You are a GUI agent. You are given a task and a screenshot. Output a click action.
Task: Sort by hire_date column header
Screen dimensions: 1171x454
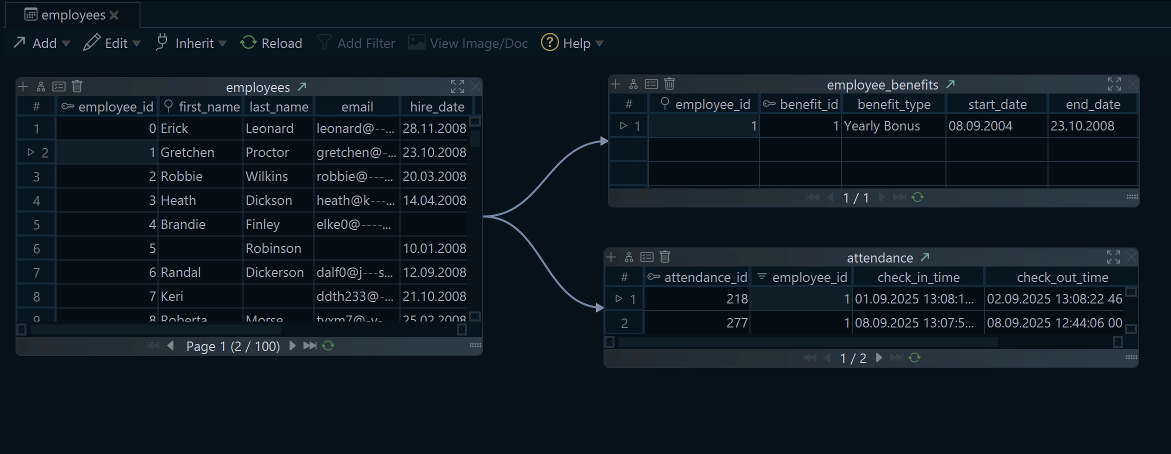(437, 106)
